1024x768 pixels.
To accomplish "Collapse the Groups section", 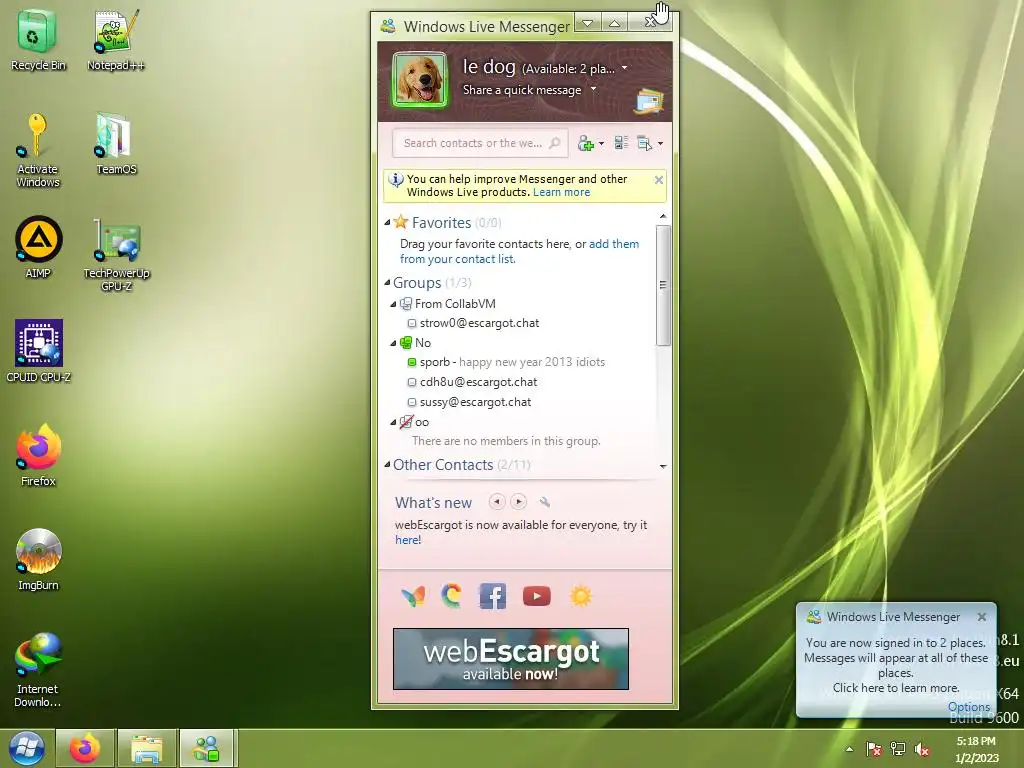I will 387,283.
